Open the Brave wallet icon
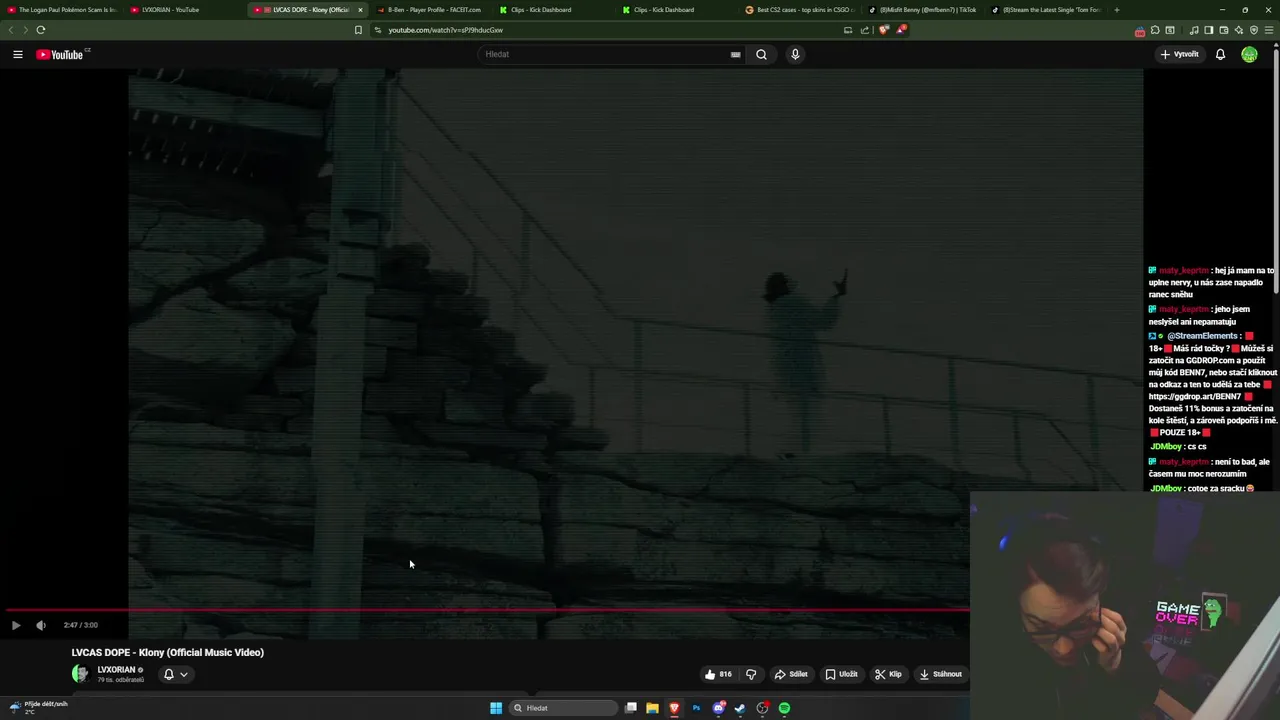The width and height of the screenshot is (1280, 720). coord(1224,30)
